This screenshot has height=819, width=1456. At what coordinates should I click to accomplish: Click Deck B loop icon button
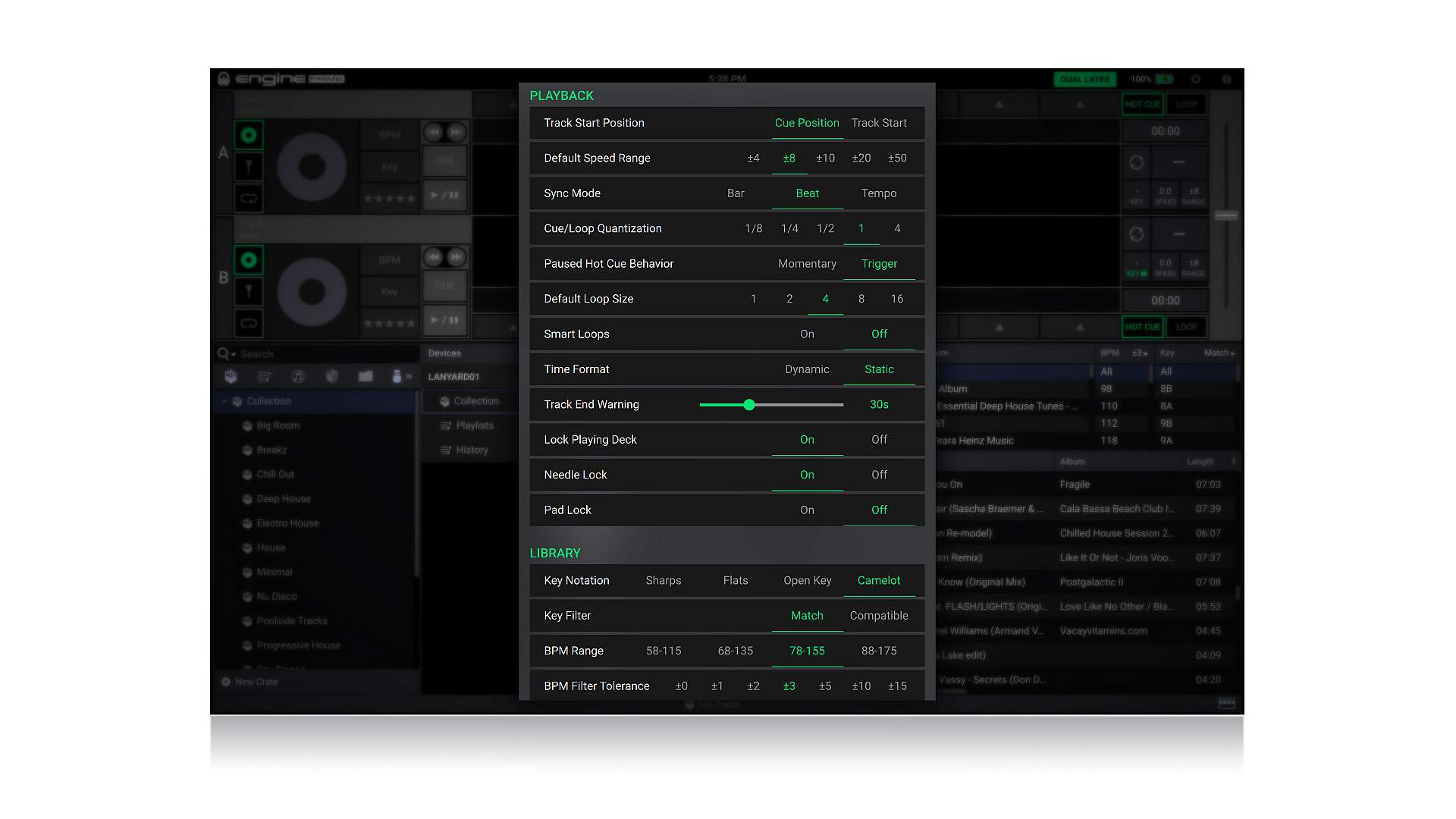tap(249, 324)
